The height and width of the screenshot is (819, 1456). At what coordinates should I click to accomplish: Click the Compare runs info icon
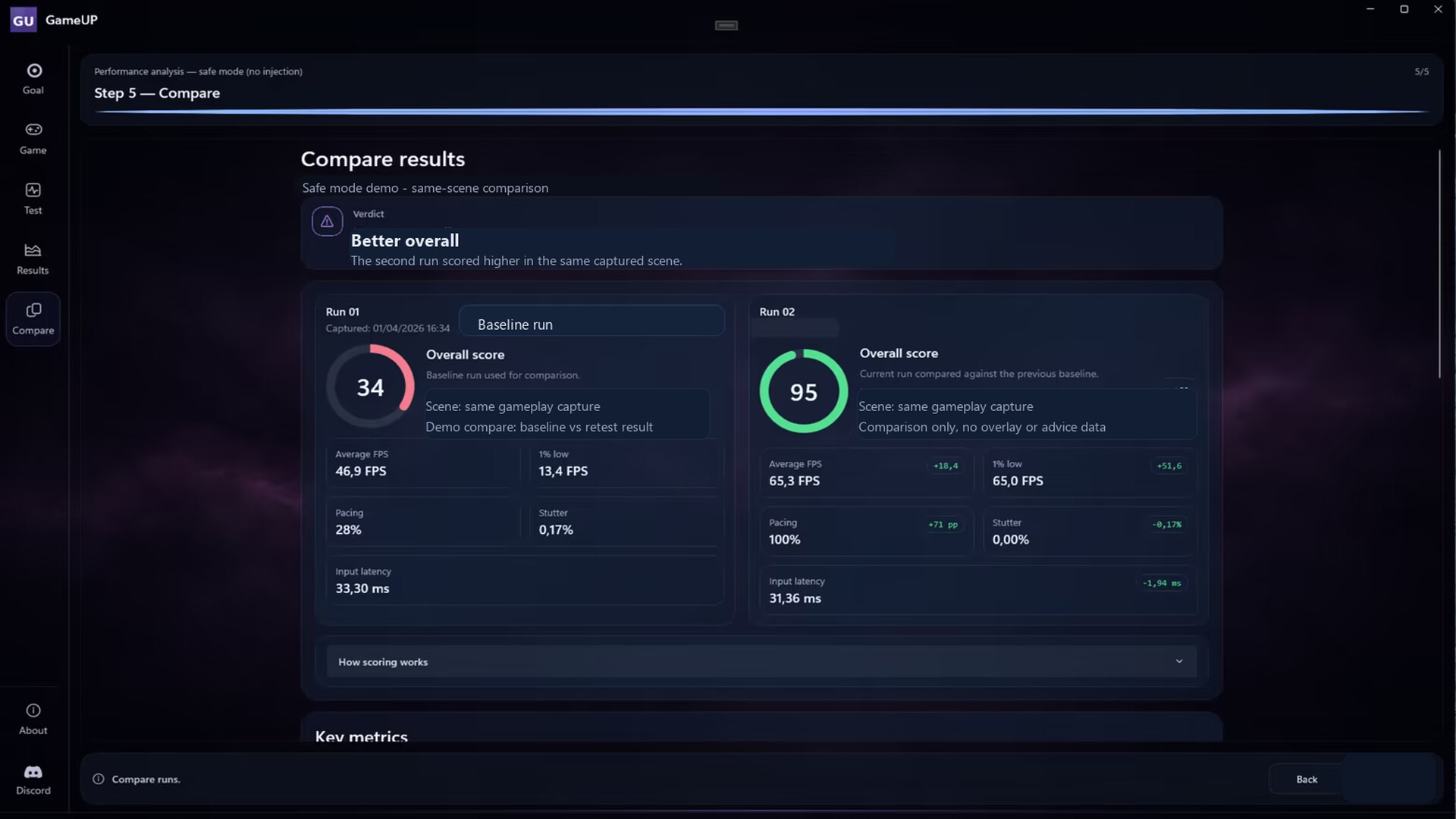99,779
